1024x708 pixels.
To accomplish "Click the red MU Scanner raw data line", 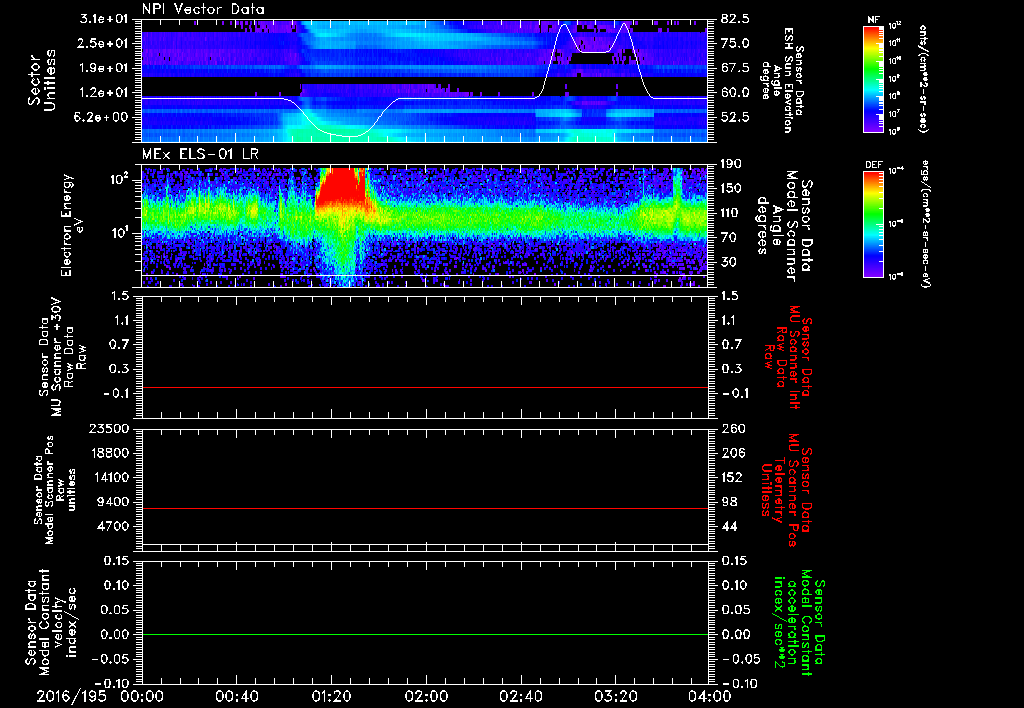I will pos(425,387).
